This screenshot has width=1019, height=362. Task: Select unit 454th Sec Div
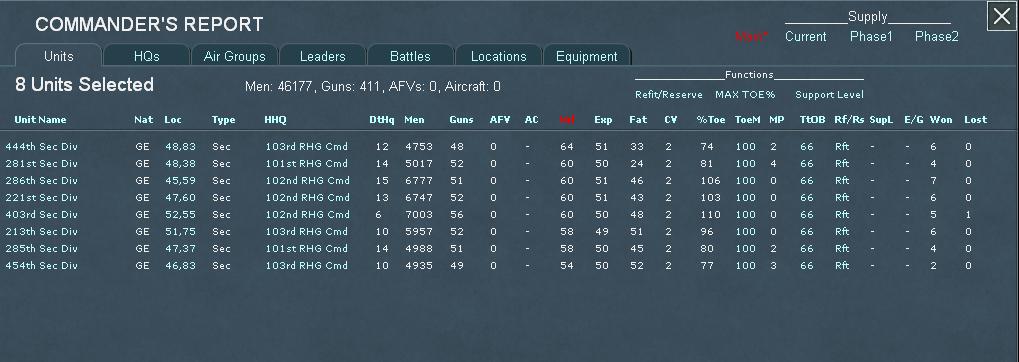(42, 265)
